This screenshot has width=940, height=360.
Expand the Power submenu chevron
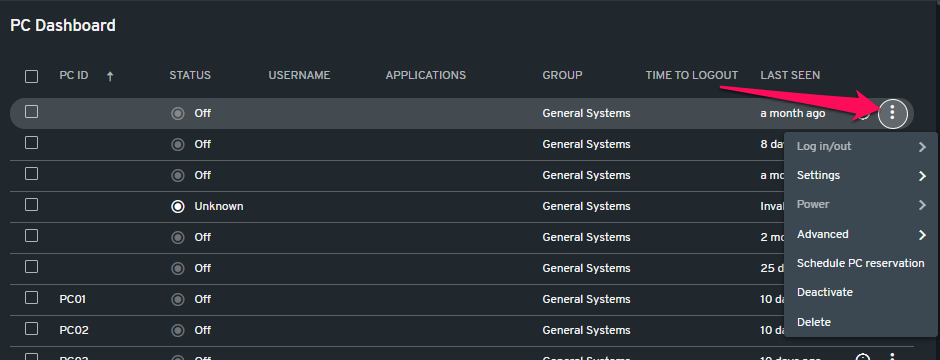pyautogui.click(x=922, y=205)
